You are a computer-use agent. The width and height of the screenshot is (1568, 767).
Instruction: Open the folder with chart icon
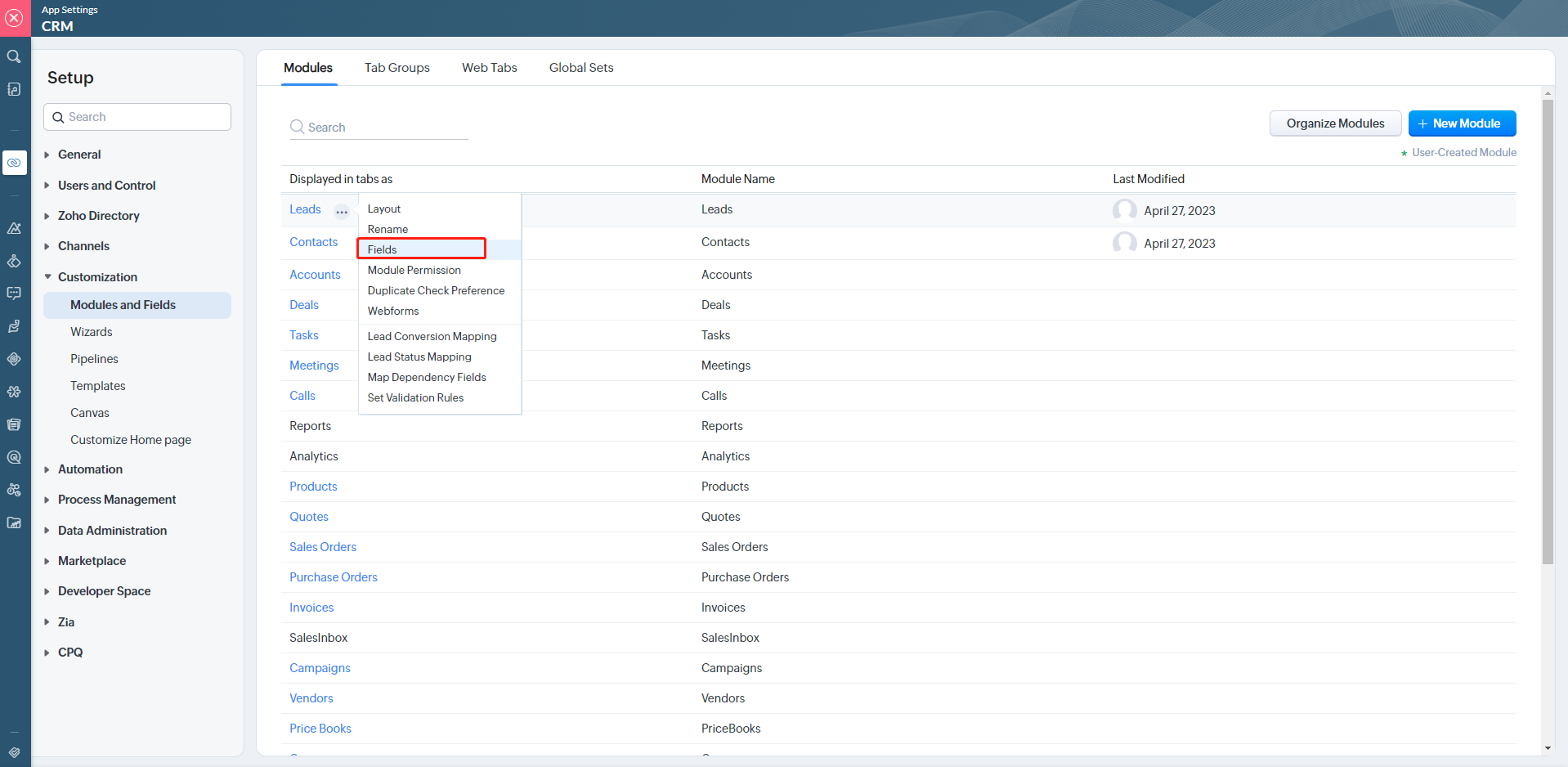coord(14,523)
